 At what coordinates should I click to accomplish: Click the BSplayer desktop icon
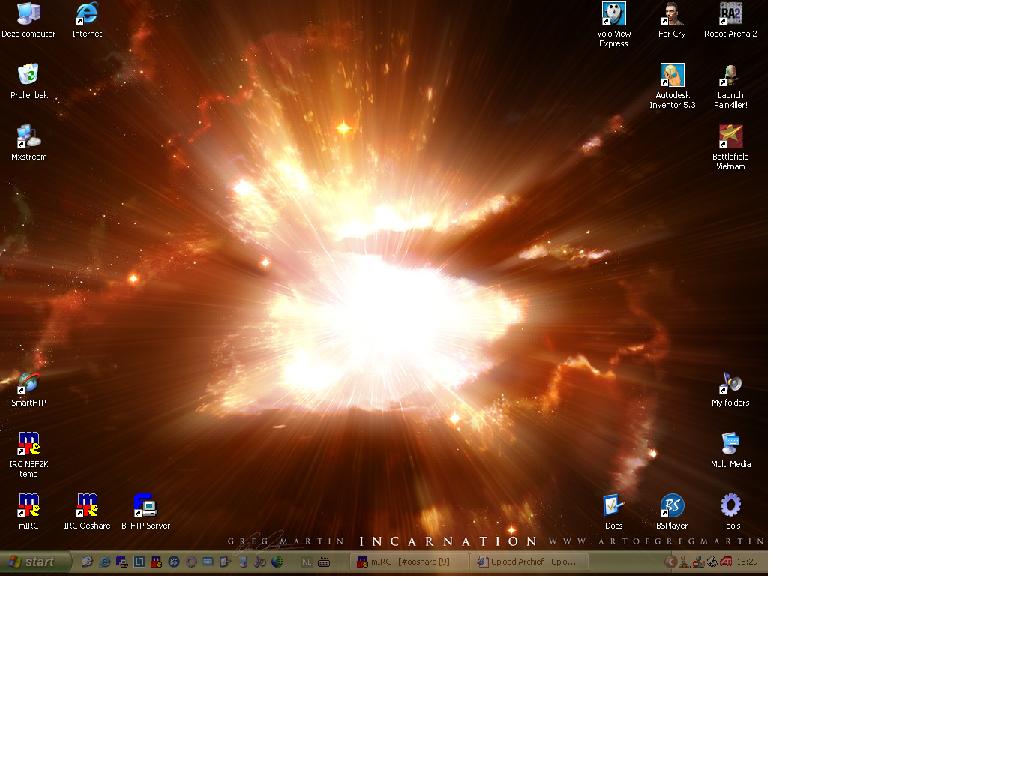pyautogui.click(x=672, y=506)
